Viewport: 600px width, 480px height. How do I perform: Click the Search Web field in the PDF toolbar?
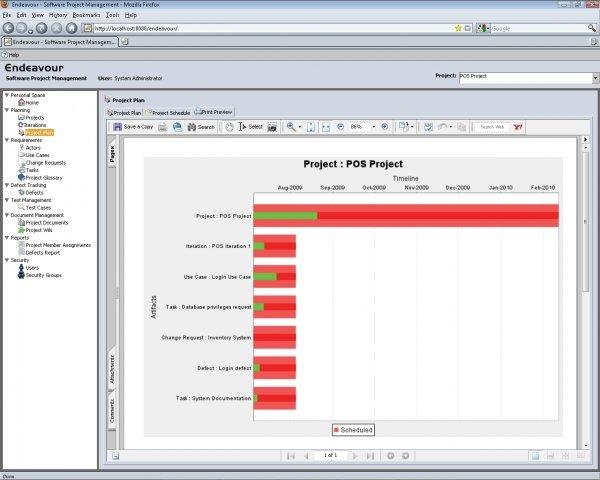[x=492, y=127]
